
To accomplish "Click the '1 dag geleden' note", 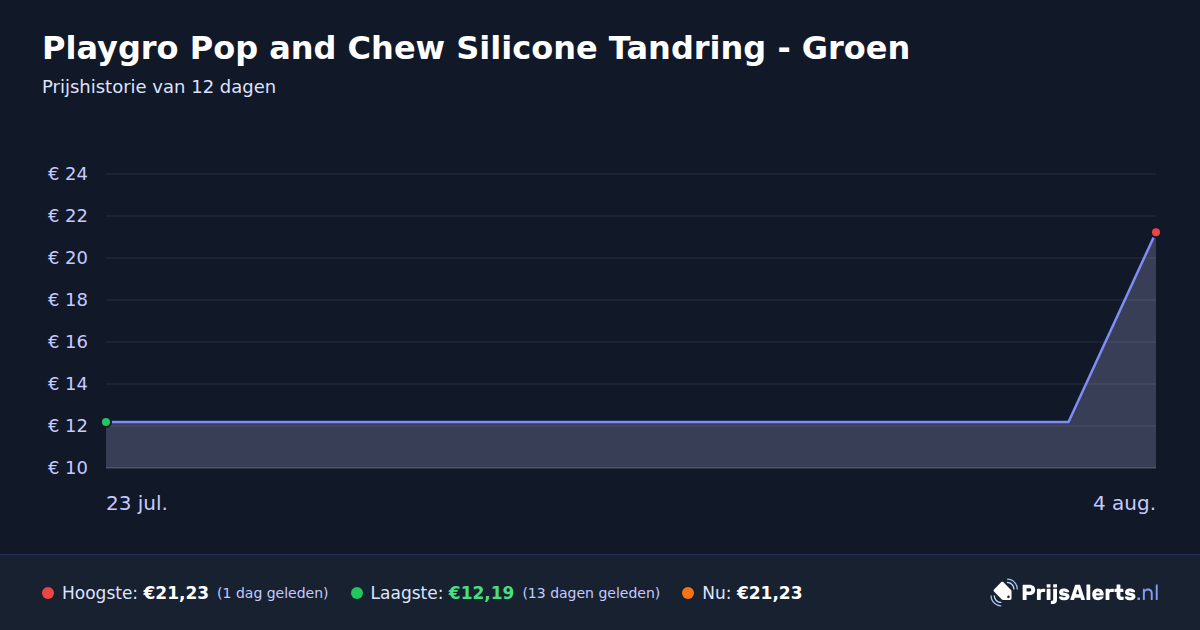I will (273, 593).
